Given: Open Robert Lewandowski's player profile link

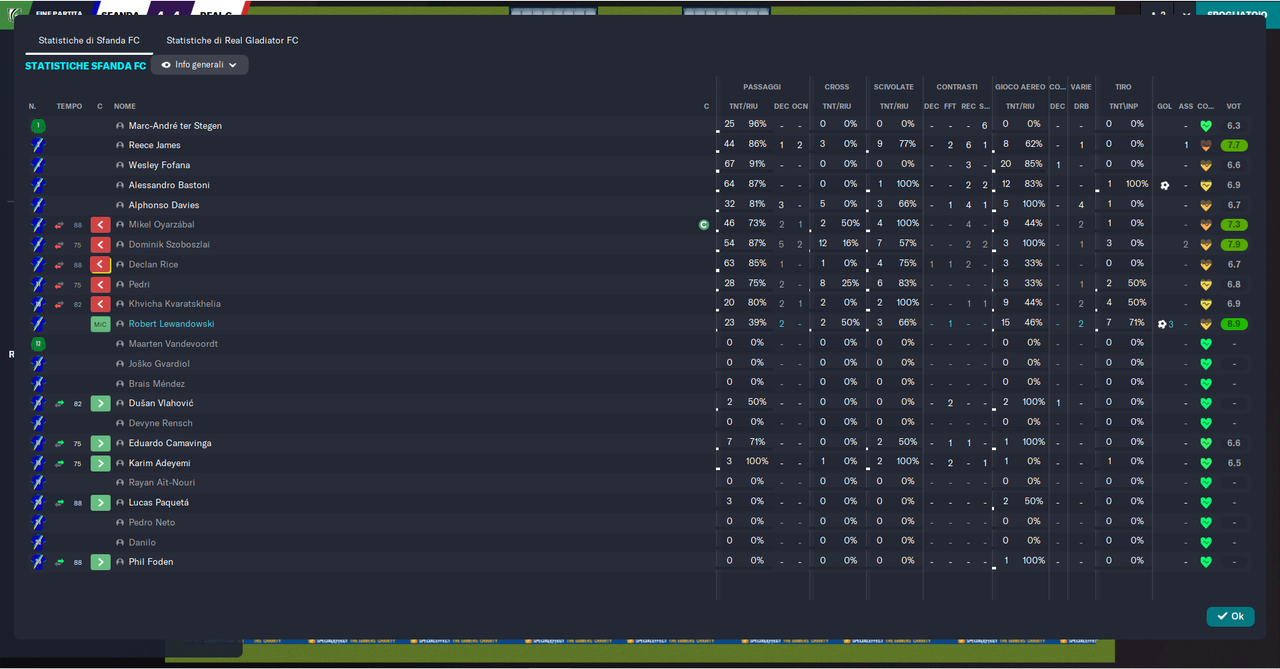Looking at the screenshot, I should [171, 324].
